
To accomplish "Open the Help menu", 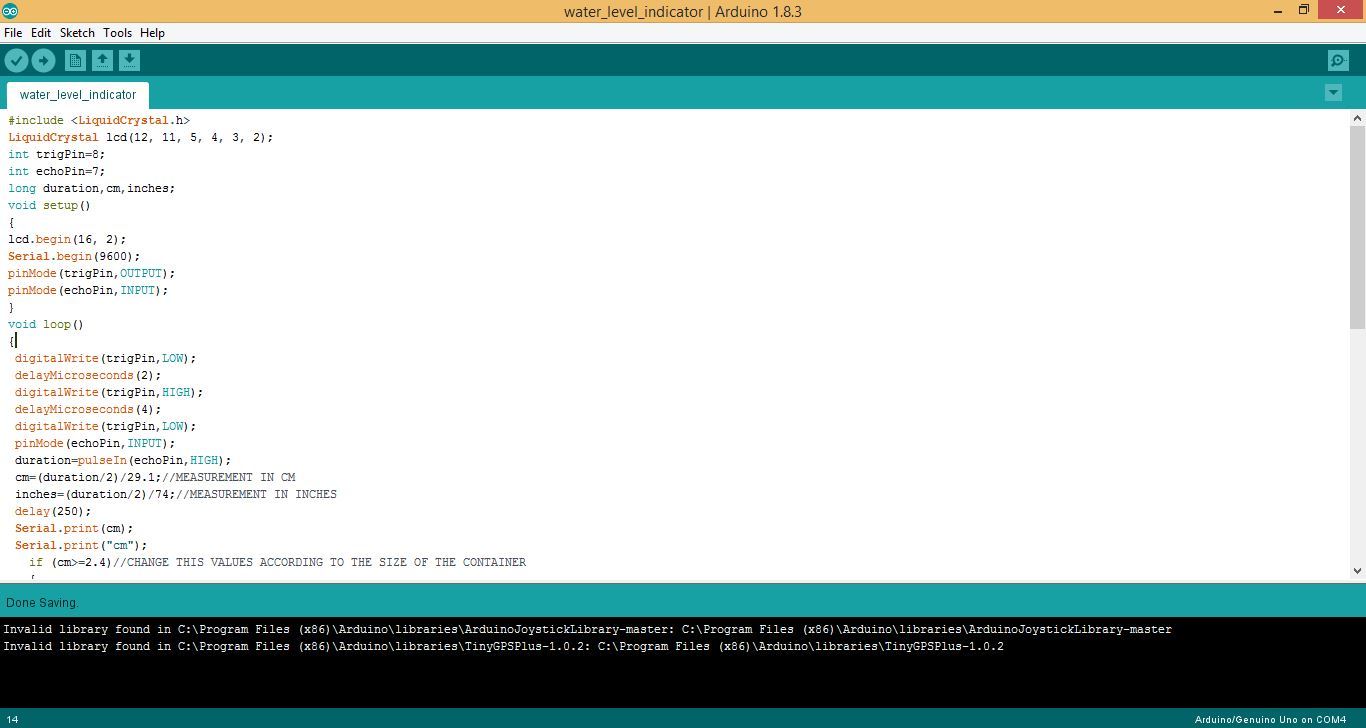I will (152, 33).
